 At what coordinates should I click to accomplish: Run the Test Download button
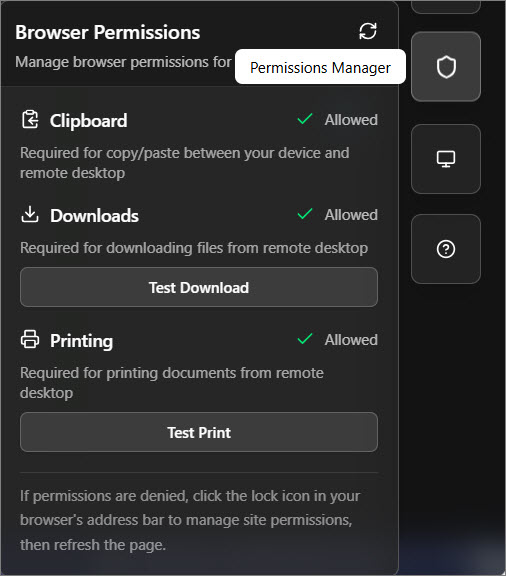[x=199, y=287]
